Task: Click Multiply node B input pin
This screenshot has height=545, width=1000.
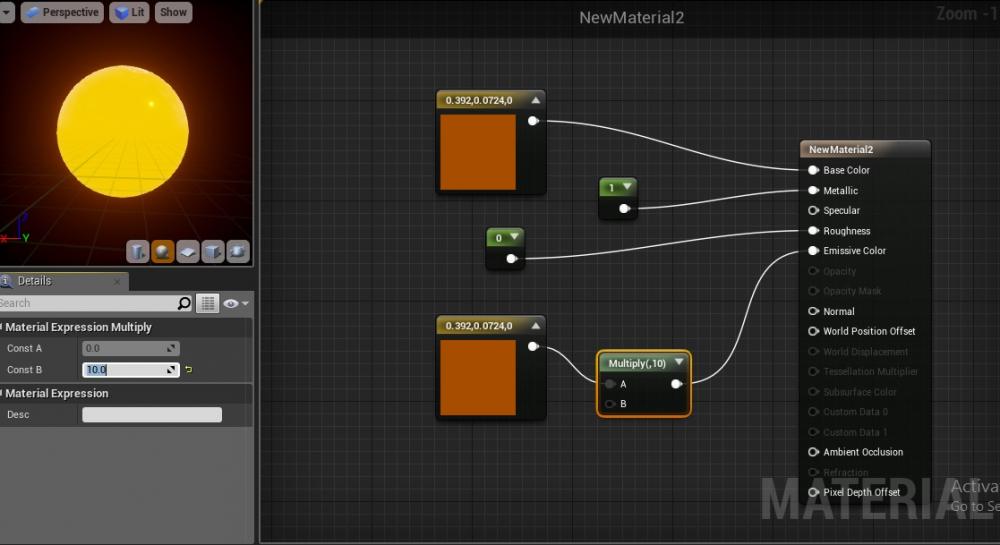Action: tap(610, 404)
